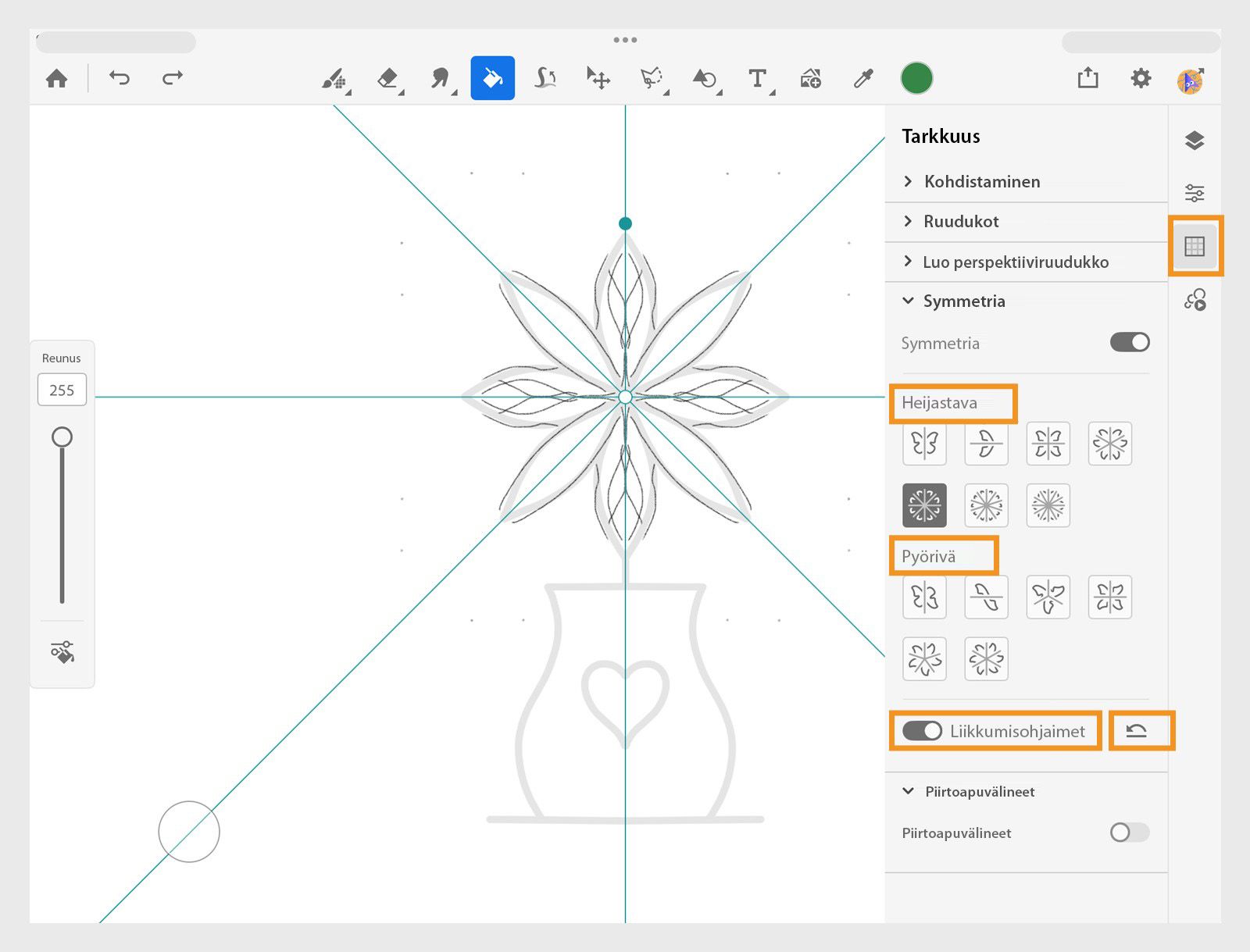Enable the Piirtoapuvälineet toggle
This screenshot has height=952, width=1250.
coord(1130,833)
